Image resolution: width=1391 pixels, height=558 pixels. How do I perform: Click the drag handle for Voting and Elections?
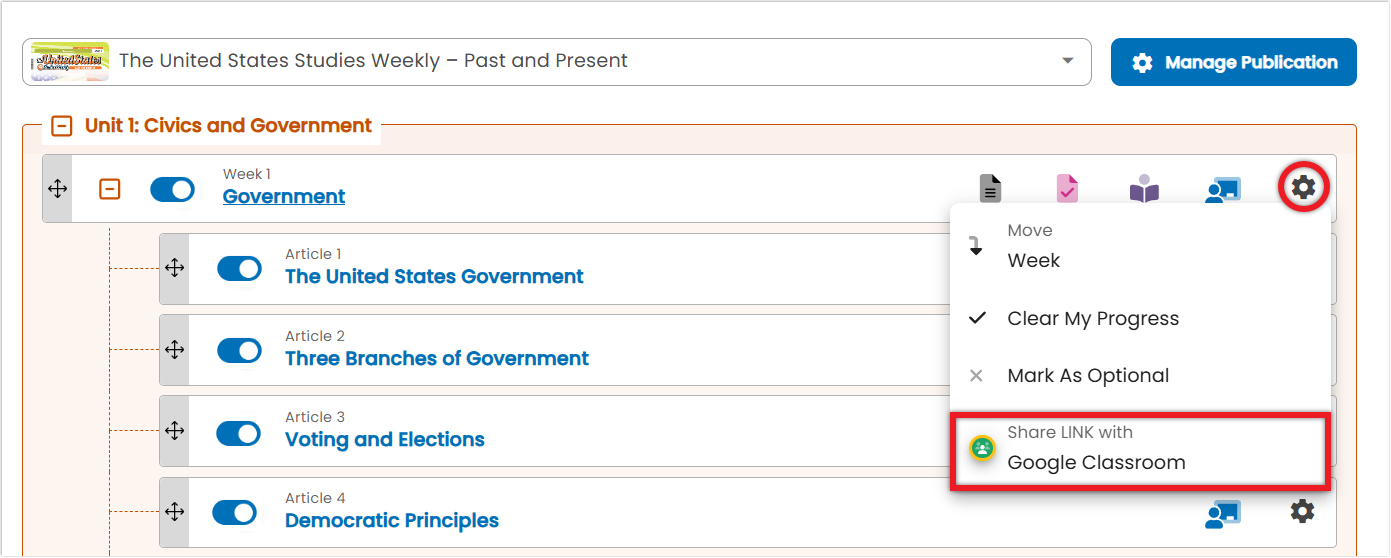point(174,431)
